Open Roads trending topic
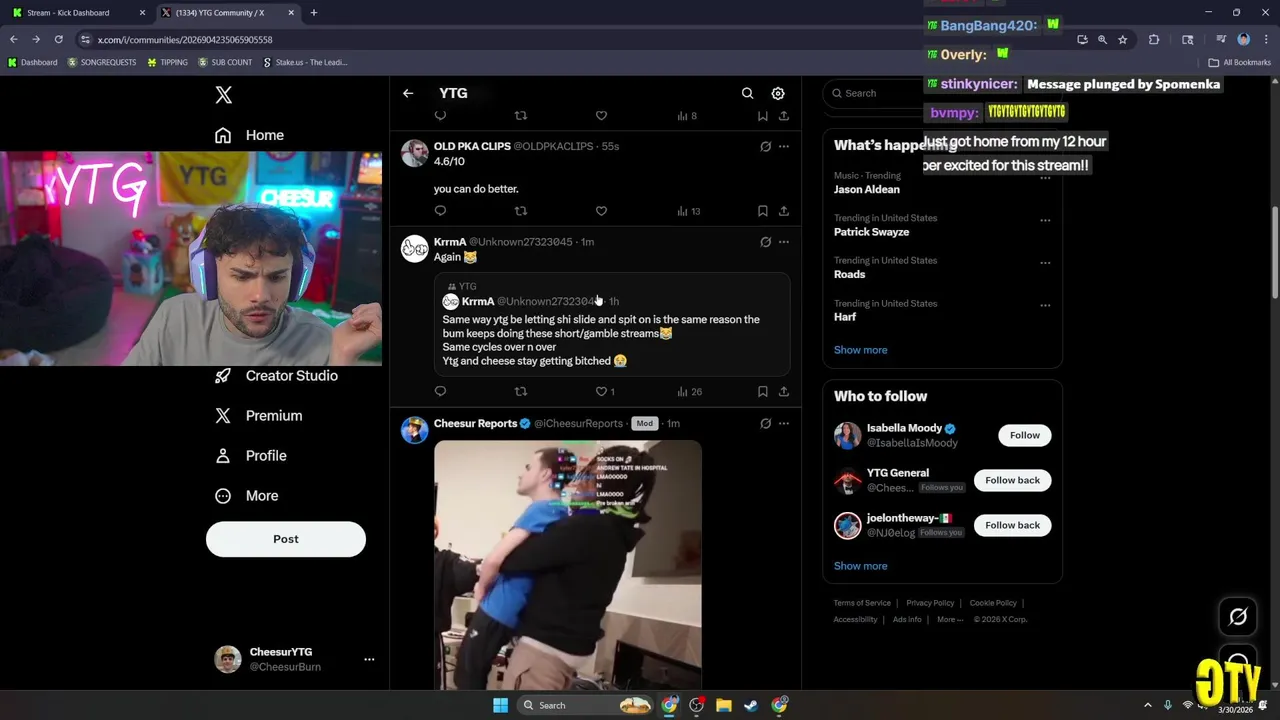 tap(850, 274)
